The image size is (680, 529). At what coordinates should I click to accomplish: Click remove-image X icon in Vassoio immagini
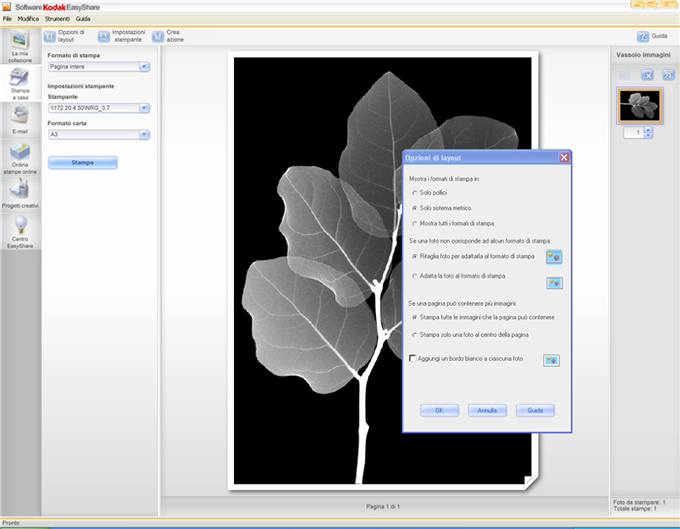pos(647,75)
